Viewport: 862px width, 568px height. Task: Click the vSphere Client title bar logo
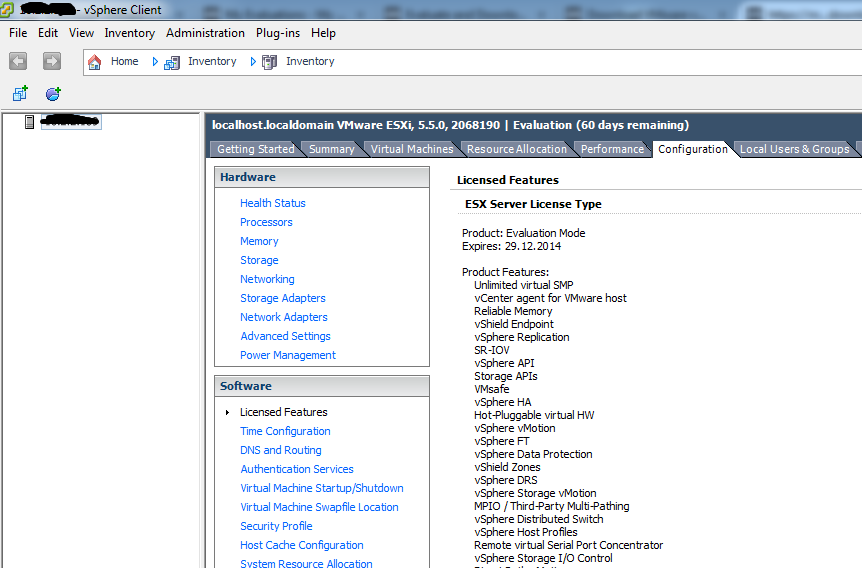7,9
